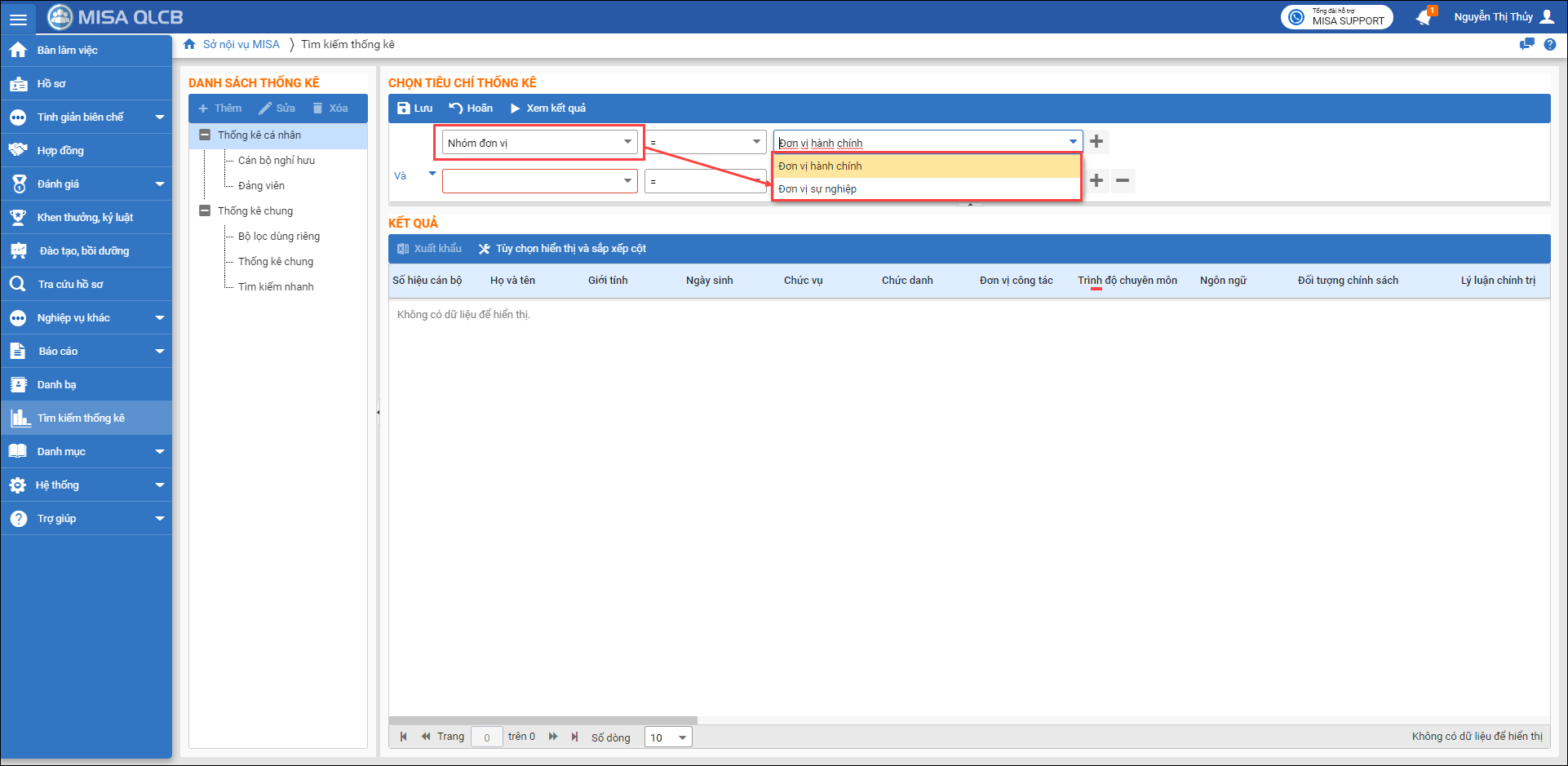Click the minus icon to remove condition row
The width and height of the screenshot is (1568, 766).
point(1123,180)
